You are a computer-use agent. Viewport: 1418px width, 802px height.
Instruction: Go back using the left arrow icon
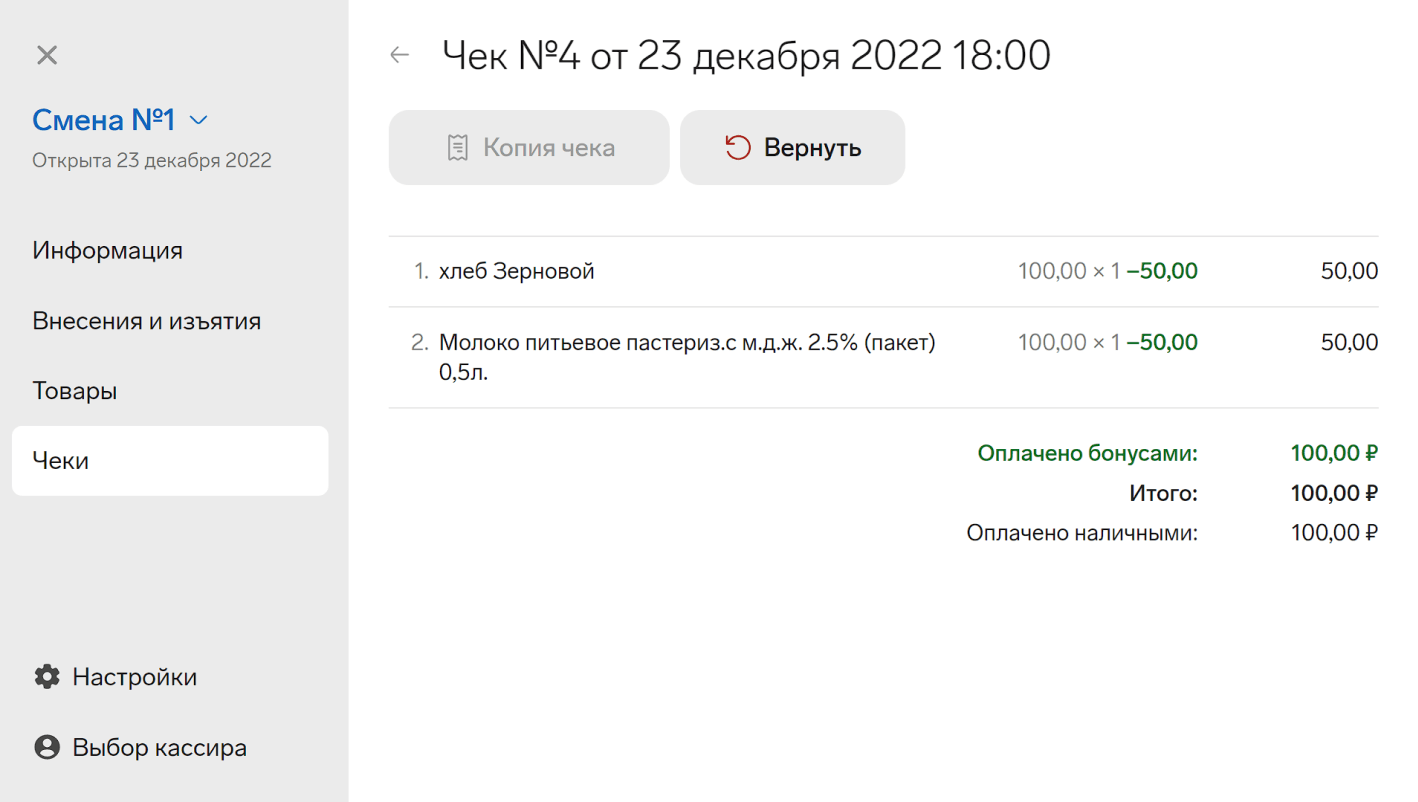[400, 55]
